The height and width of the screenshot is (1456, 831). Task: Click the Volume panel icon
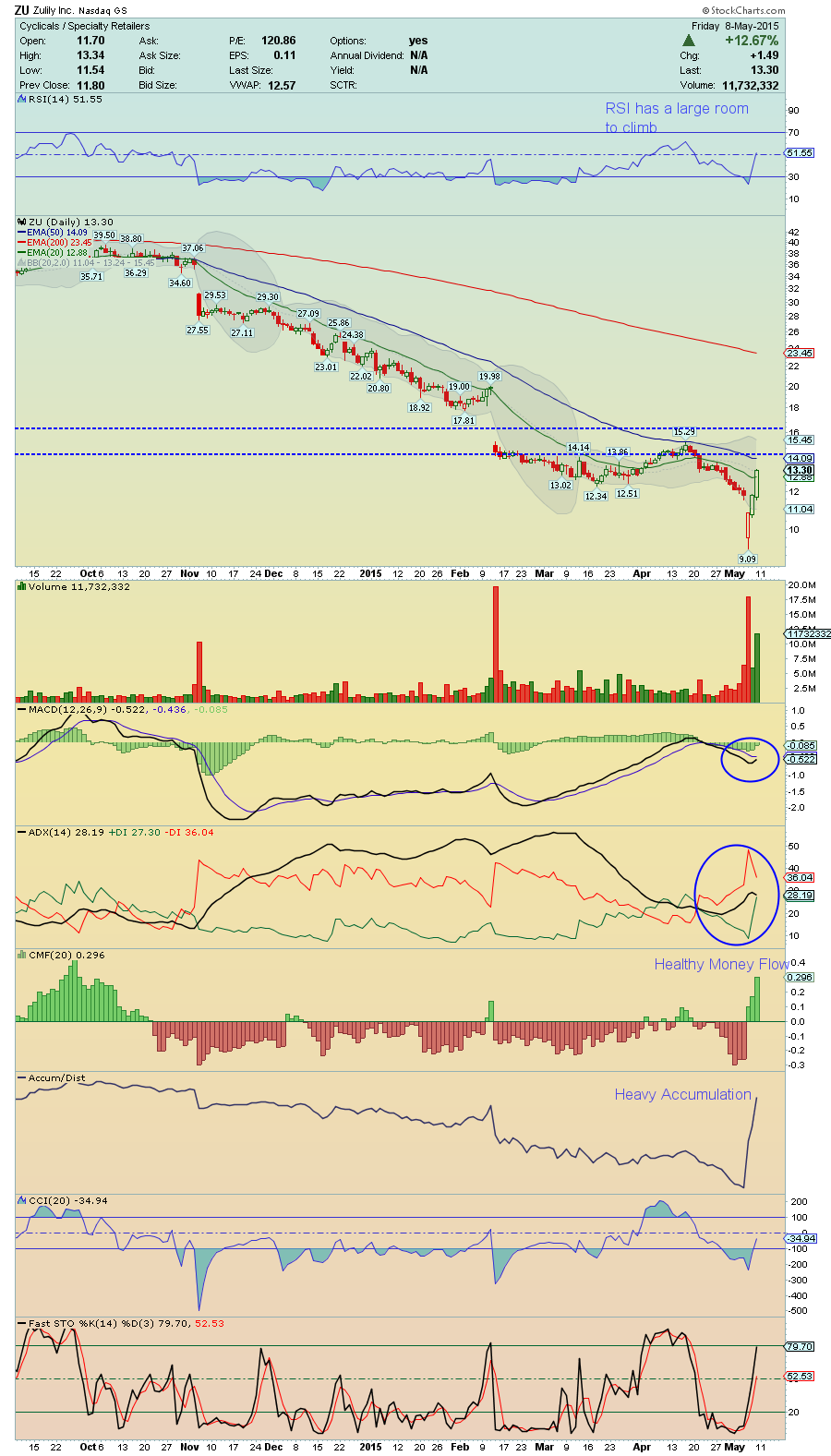coord(22,586)
